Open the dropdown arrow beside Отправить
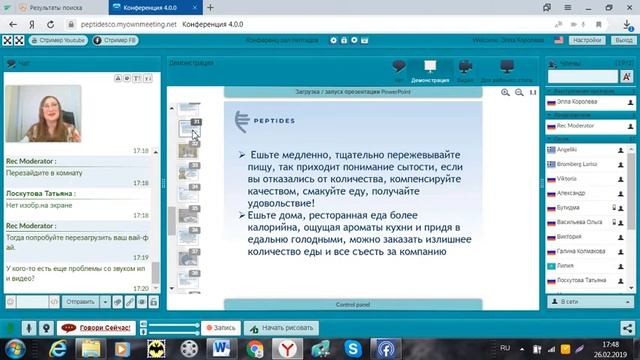 coord(105,302)
